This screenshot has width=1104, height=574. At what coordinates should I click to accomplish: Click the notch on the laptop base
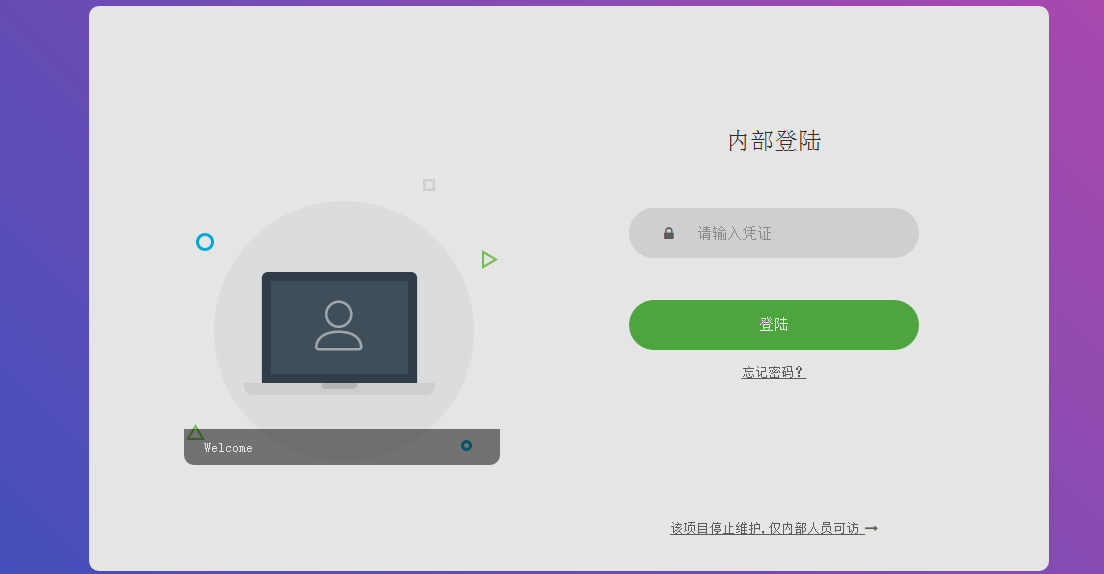coord(339,385)
